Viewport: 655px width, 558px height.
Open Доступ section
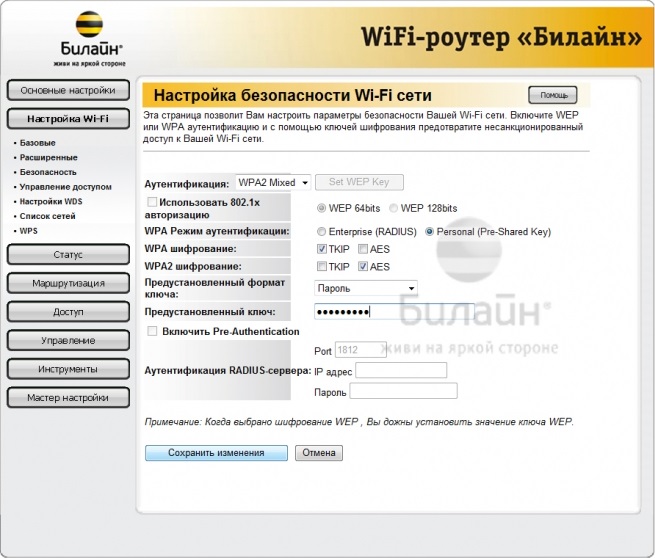[x=68, y=312]
